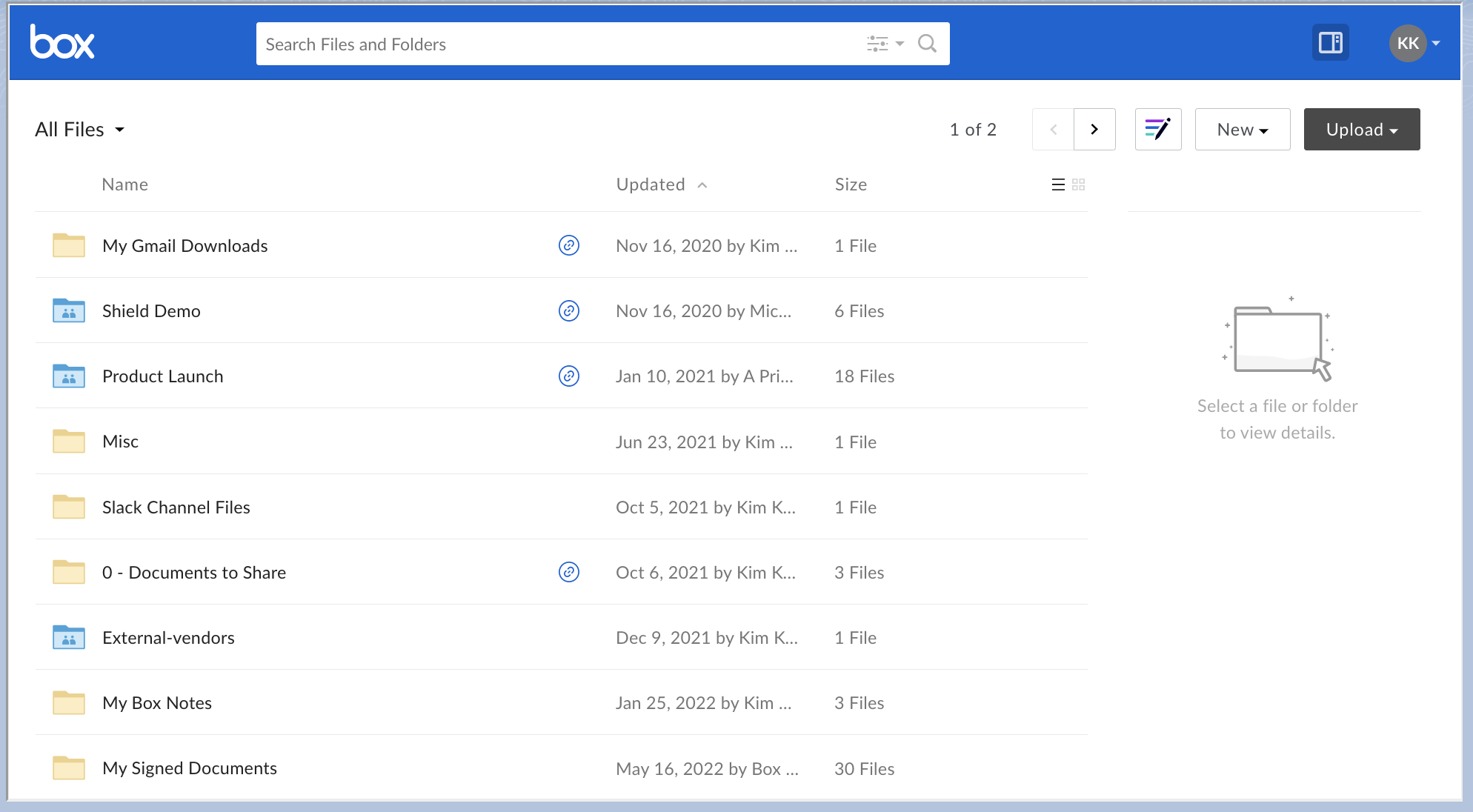This screenshot has height=812, width=1473.
Task: Click the My Signed Documents folder icon
Action: pos(69,768)
